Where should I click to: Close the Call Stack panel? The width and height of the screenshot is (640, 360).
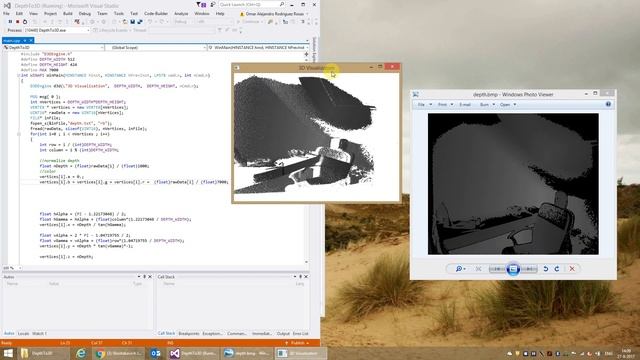[x=306, y=277]
